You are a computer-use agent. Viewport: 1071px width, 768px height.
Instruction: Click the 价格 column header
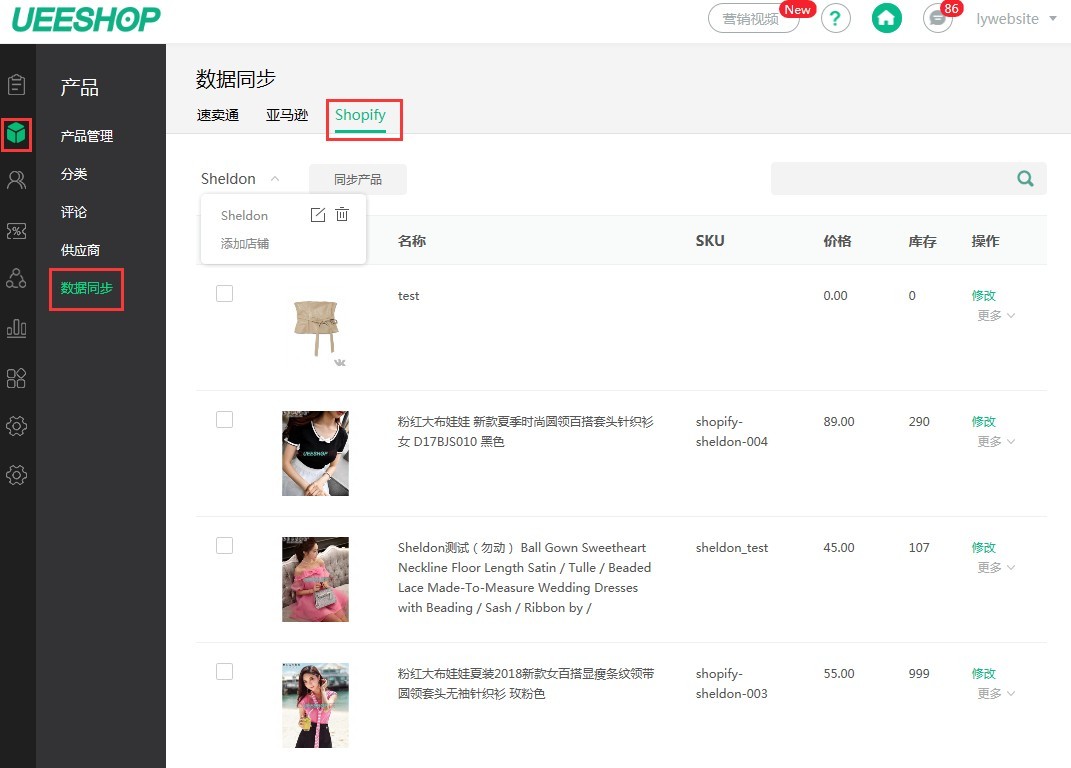[837, 241]
